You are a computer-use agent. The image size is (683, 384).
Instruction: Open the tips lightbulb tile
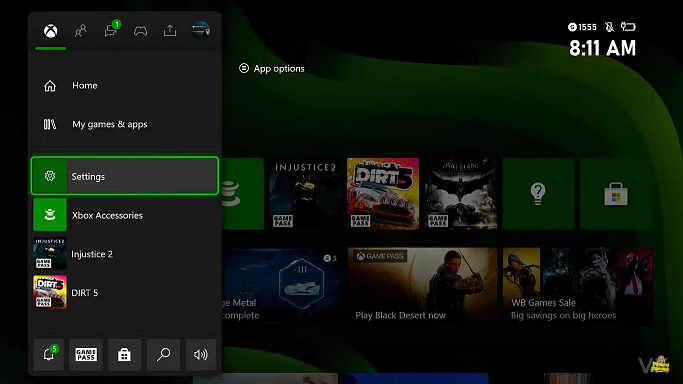(x=538, y=193)
